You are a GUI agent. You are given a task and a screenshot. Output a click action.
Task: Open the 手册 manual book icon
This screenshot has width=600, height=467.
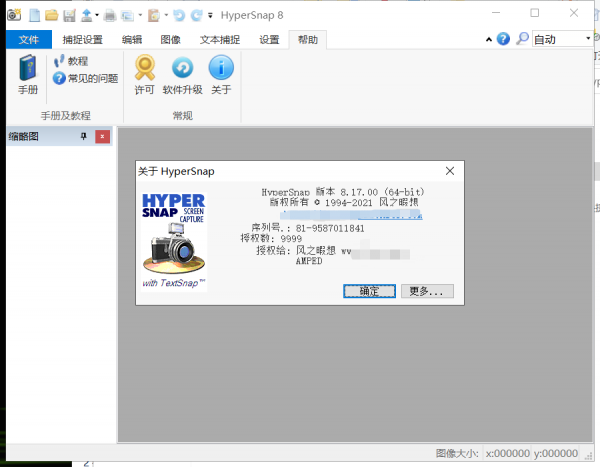(28, 75)
